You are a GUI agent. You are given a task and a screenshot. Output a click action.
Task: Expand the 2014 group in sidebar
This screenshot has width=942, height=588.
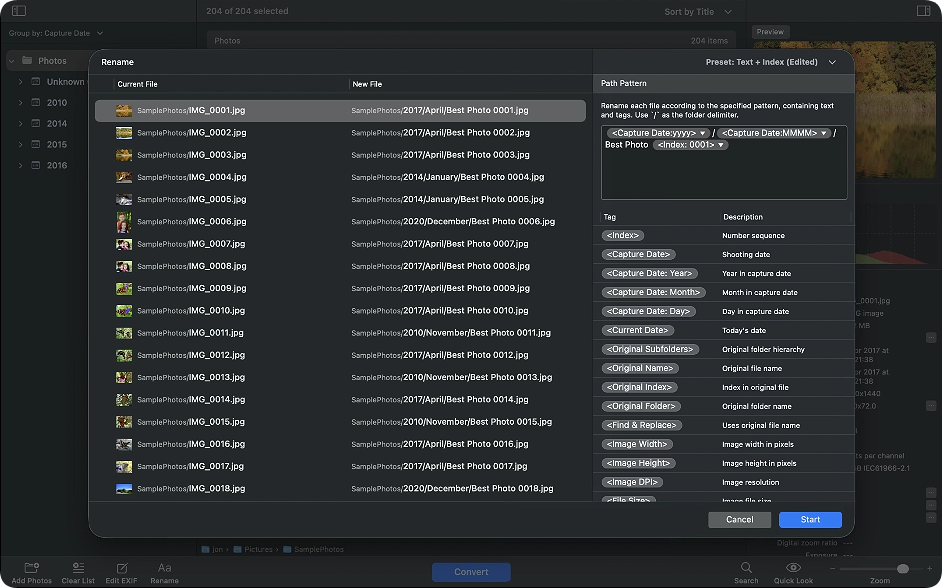click(20, 124)
